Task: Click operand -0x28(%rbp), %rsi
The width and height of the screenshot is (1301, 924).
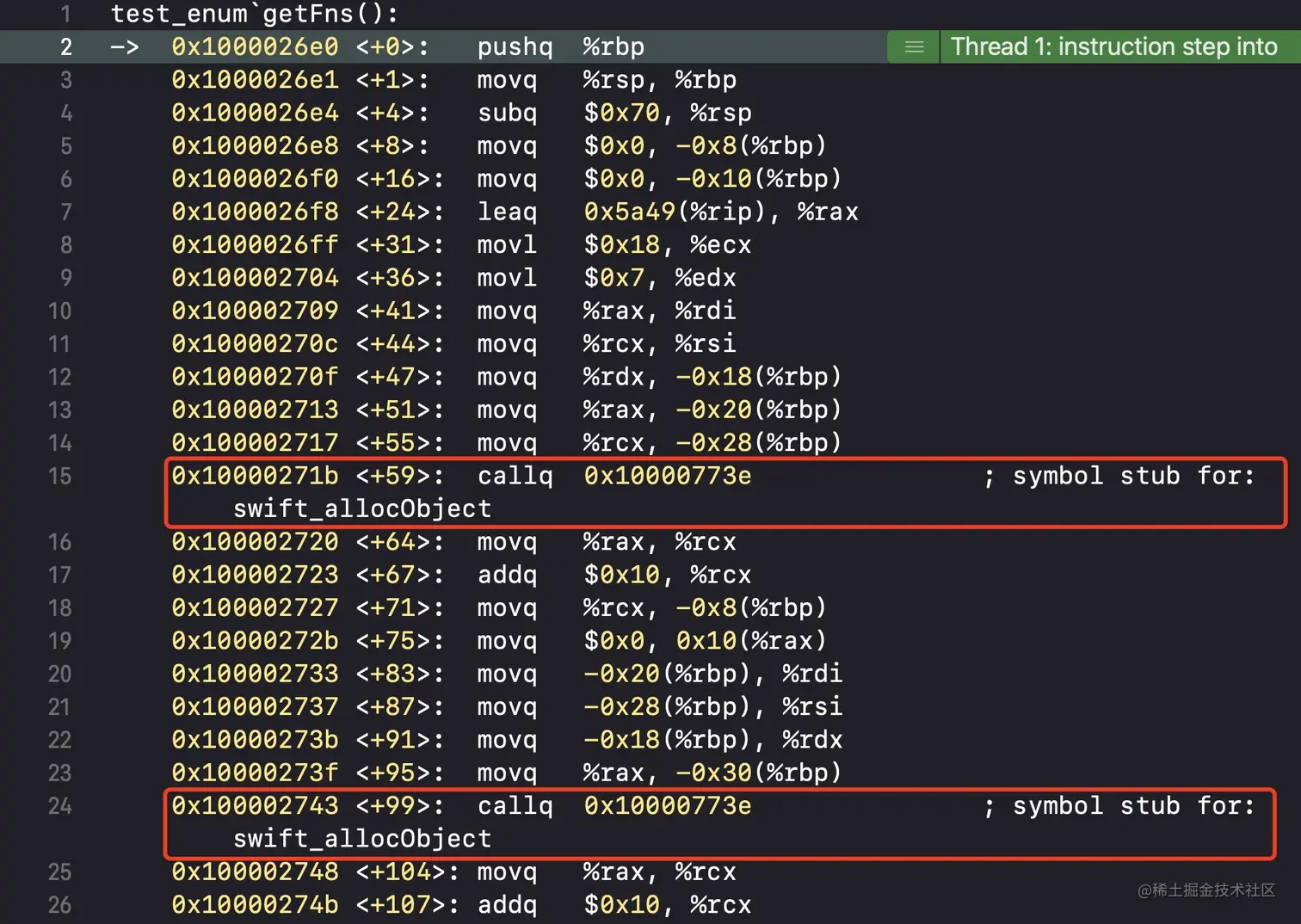Action: tap(712, 707)
